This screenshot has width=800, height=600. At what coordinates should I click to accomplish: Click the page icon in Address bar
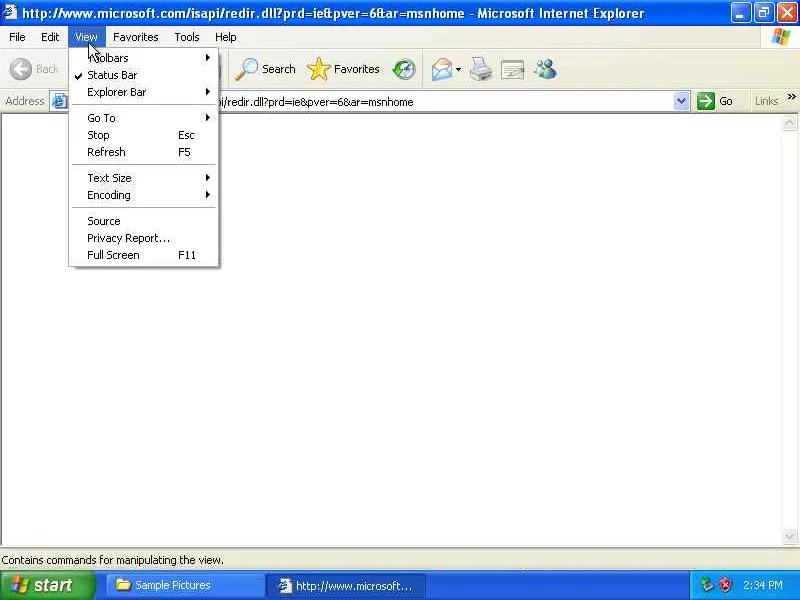[x=59, y=101]
